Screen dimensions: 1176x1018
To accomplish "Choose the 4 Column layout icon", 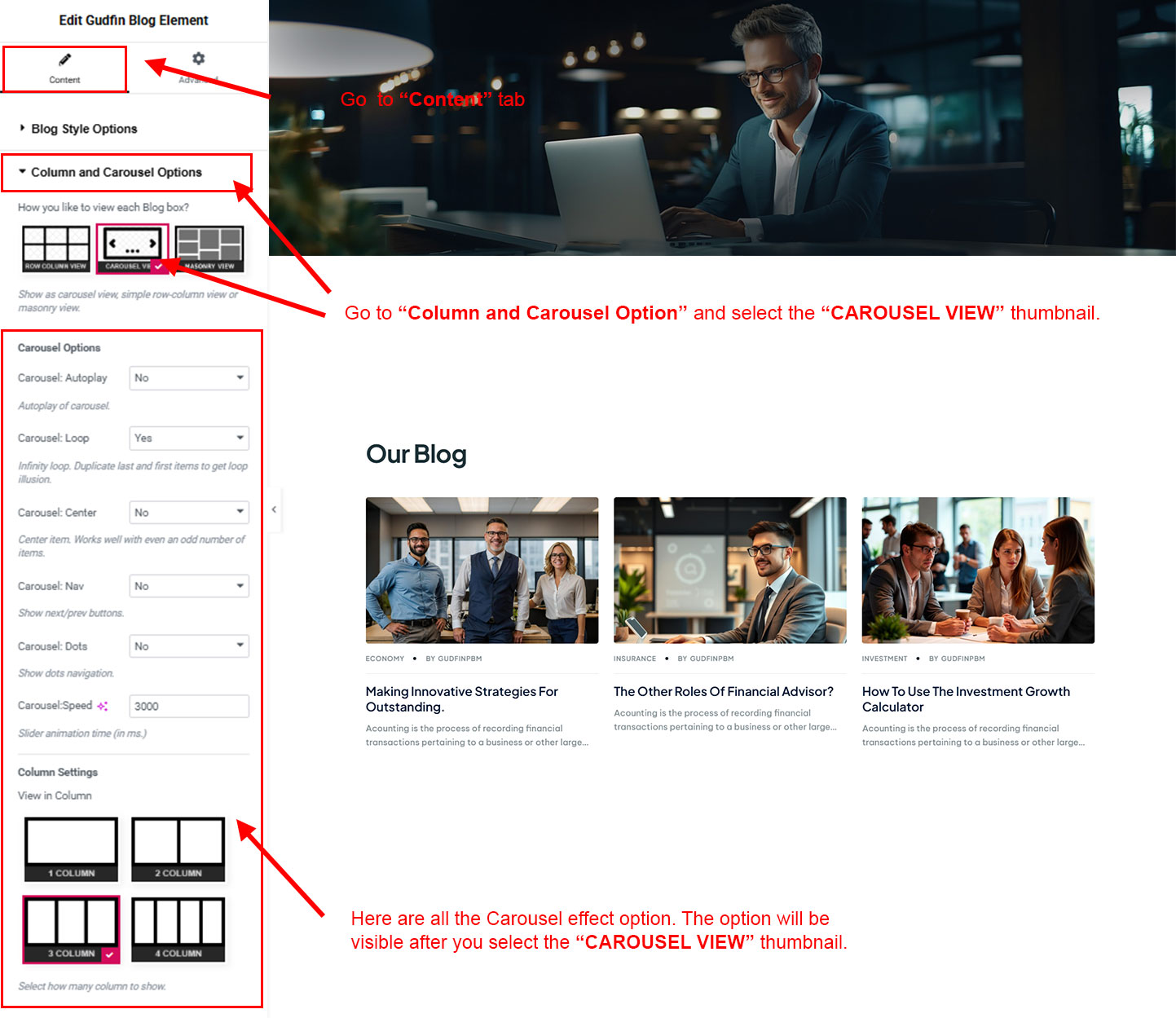I will click(178, 929).
